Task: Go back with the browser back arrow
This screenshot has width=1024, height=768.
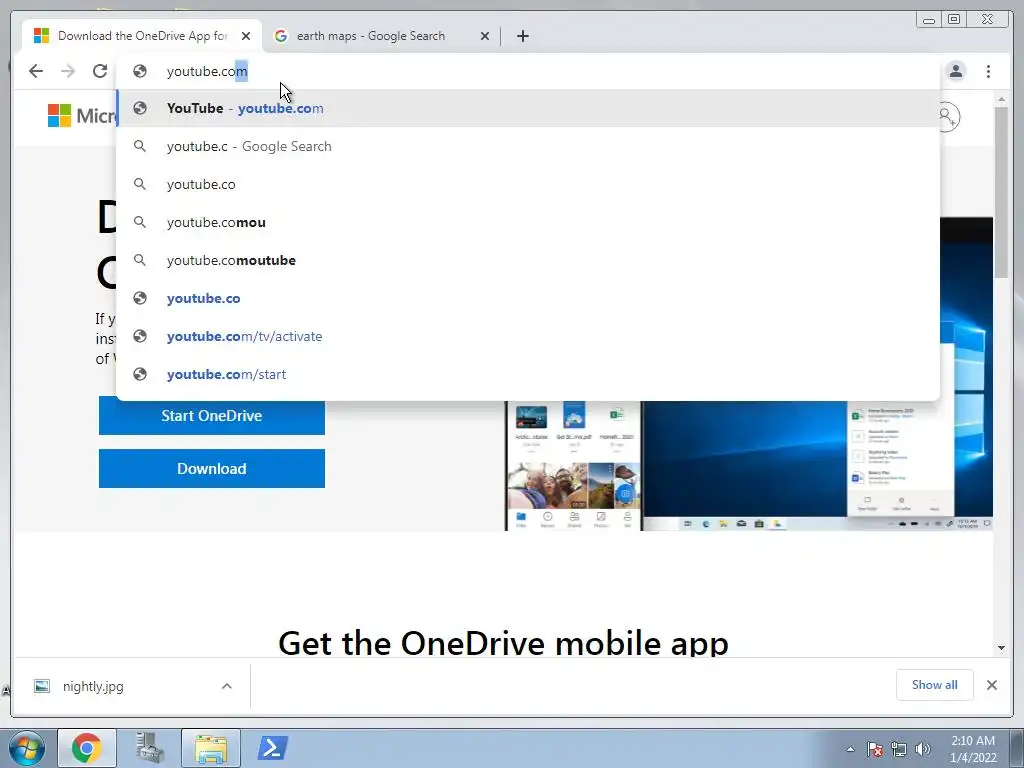Action: 36,71
